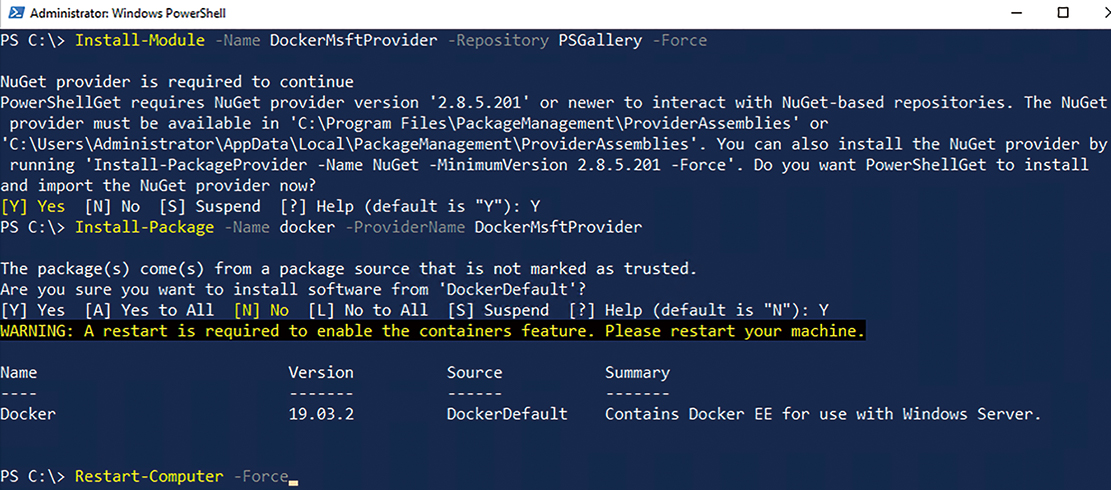Click the highlighted '[Y] Yes' NuGet prompt option
This screenshot has height=490, width=1111.
[x=33, y=207]
